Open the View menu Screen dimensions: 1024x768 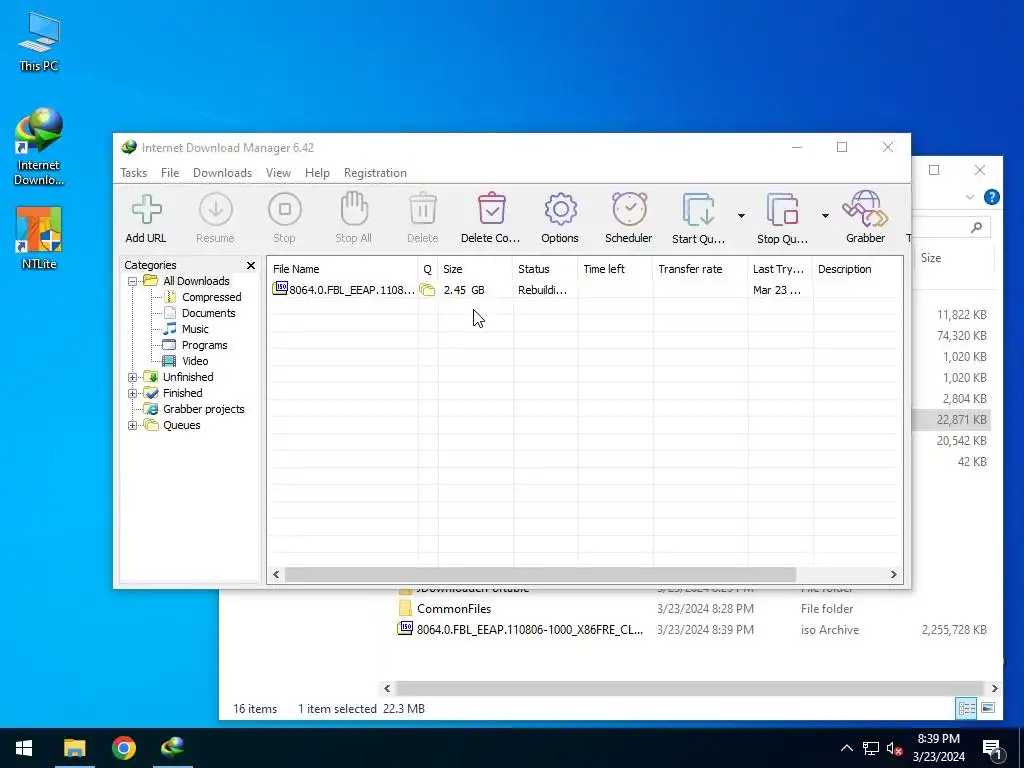pos(278,173)
